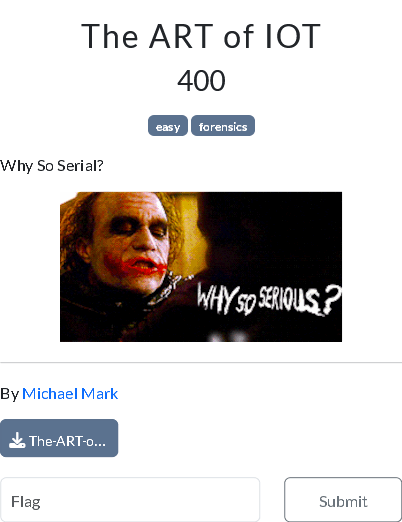Download the The-ART-o... challenge file
Screen dimensions: 402x522
click(59, 438)
